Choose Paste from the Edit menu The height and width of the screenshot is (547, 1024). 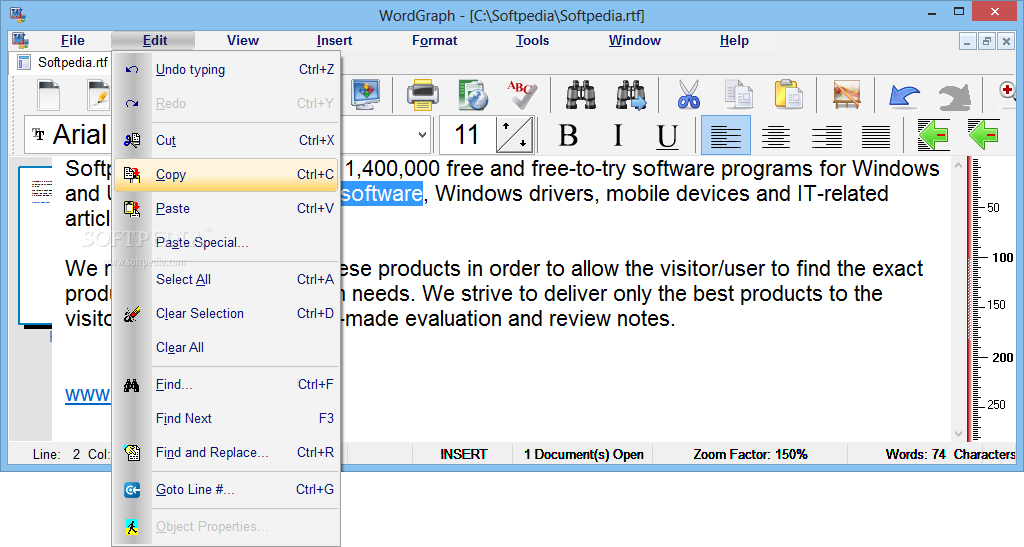pyautogui.click(x=226, y=208)
